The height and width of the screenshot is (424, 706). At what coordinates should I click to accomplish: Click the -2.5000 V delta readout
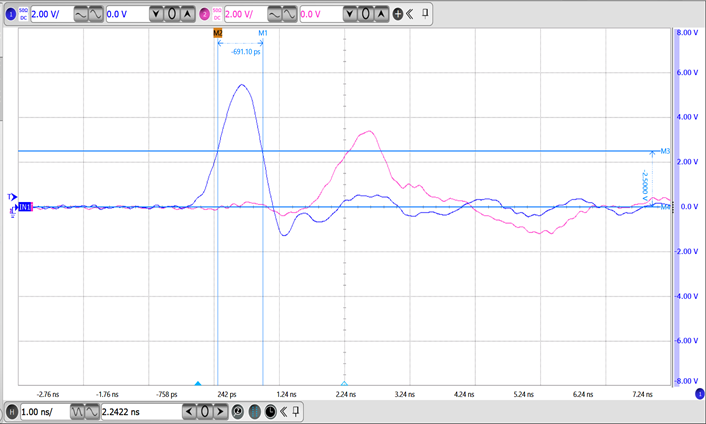click(x=645, y=185)
